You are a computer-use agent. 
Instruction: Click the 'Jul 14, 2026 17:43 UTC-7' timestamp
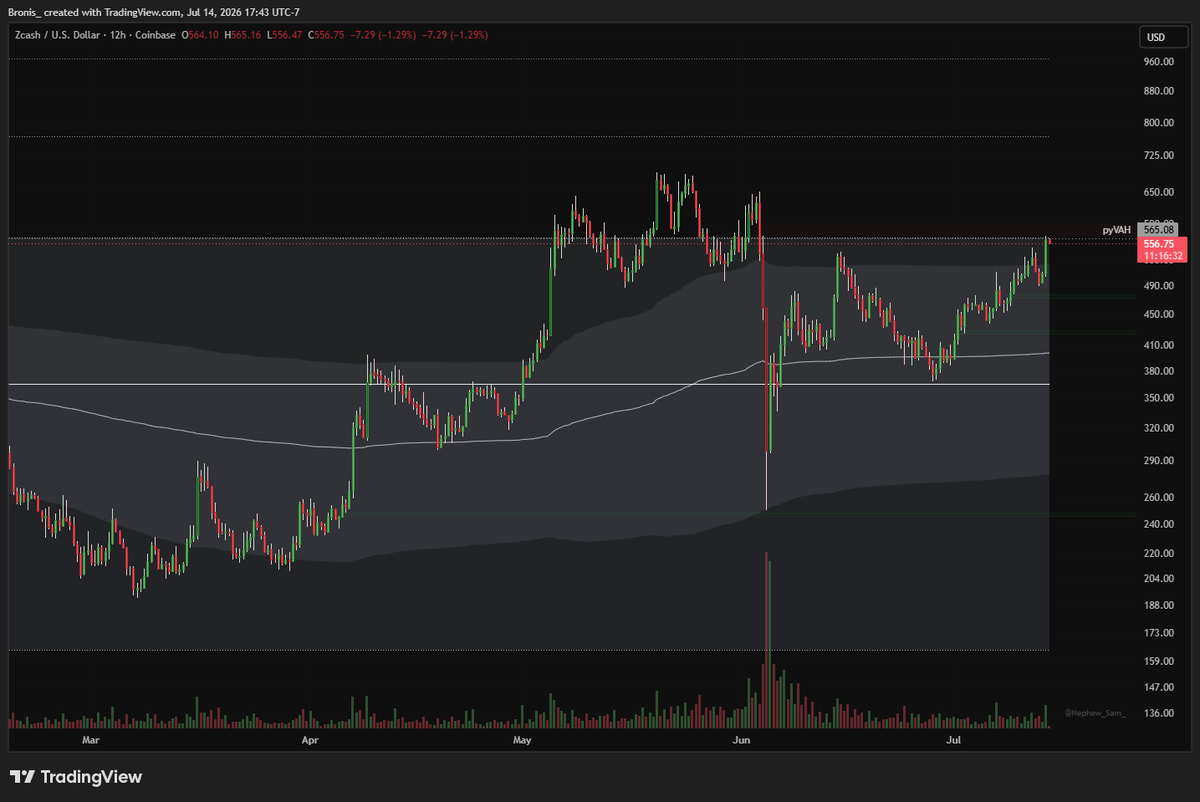pyautogui.click(x=241, y=11)
